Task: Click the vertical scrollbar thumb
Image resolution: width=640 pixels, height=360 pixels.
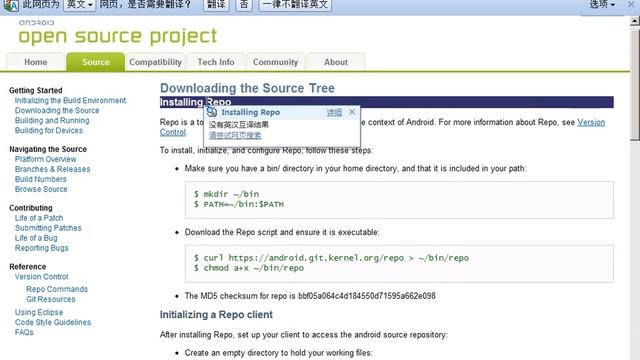Action: (x=635, y=85)
